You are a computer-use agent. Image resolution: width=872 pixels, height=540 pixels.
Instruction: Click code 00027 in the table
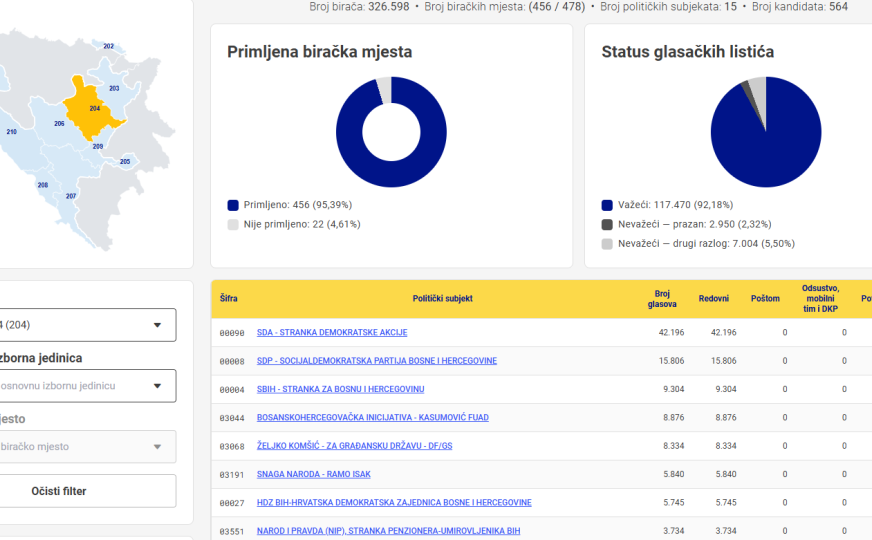tap(232, 503)
